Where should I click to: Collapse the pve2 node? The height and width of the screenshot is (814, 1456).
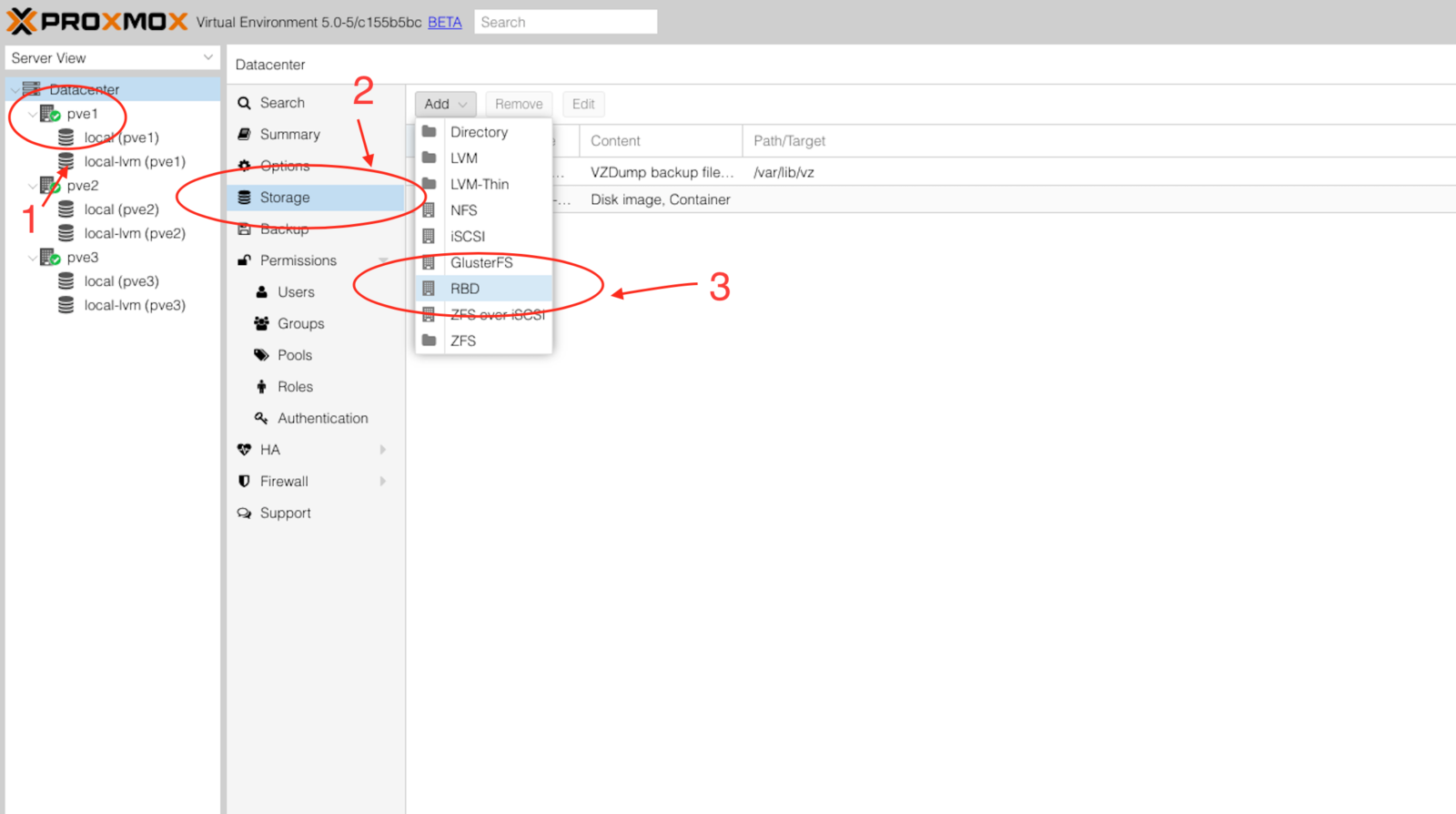32,186
